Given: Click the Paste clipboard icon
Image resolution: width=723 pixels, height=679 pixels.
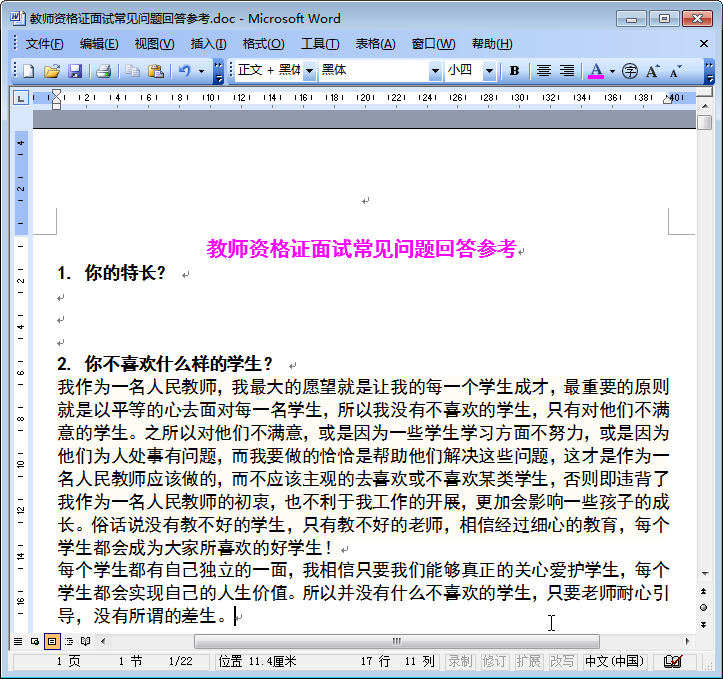Looking at the screenshot, I should [x=156, y=71].
